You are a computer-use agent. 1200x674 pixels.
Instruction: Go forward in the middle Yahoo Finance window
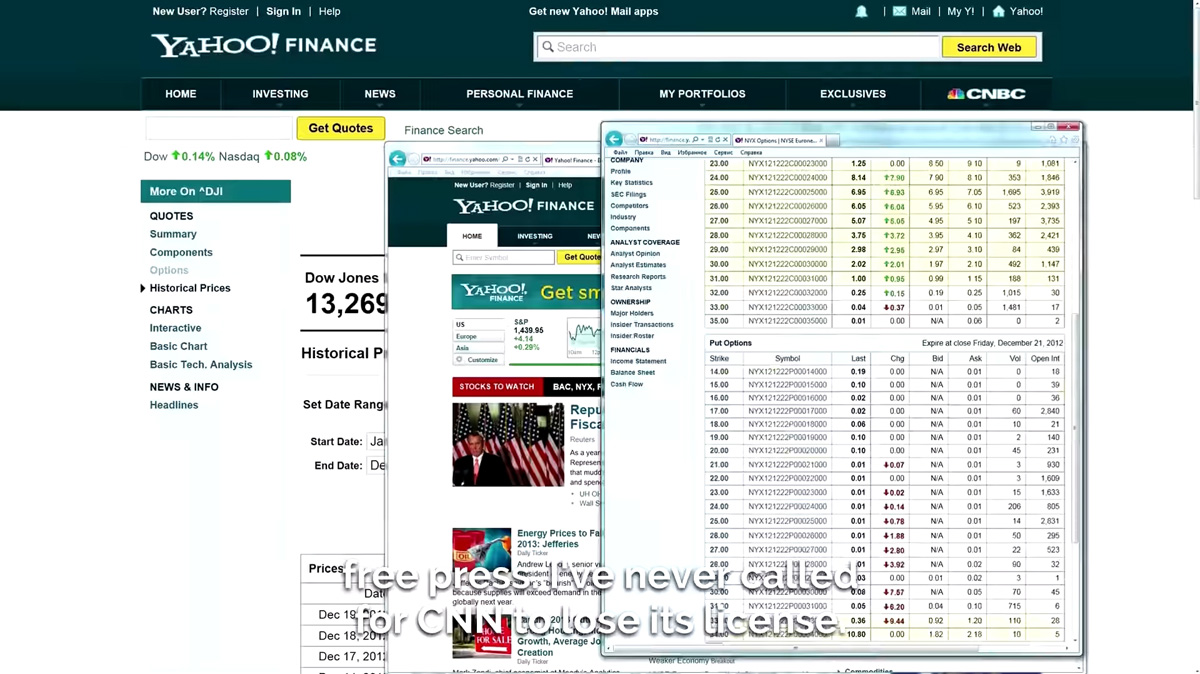click(413, 159)
